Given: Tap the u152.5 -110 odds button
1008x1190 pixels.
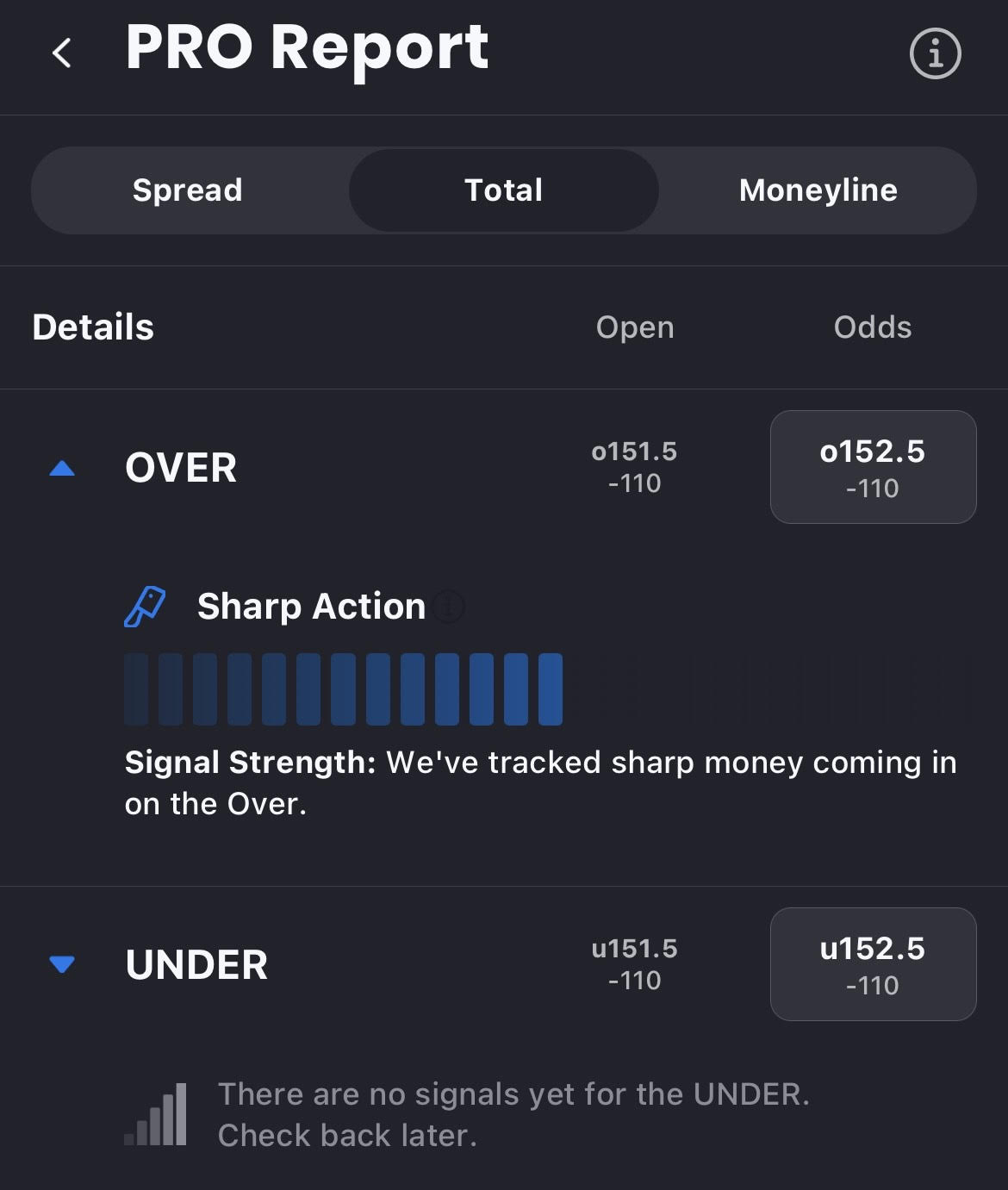Looking at the screenshot, I should click(x=873, y=964).
